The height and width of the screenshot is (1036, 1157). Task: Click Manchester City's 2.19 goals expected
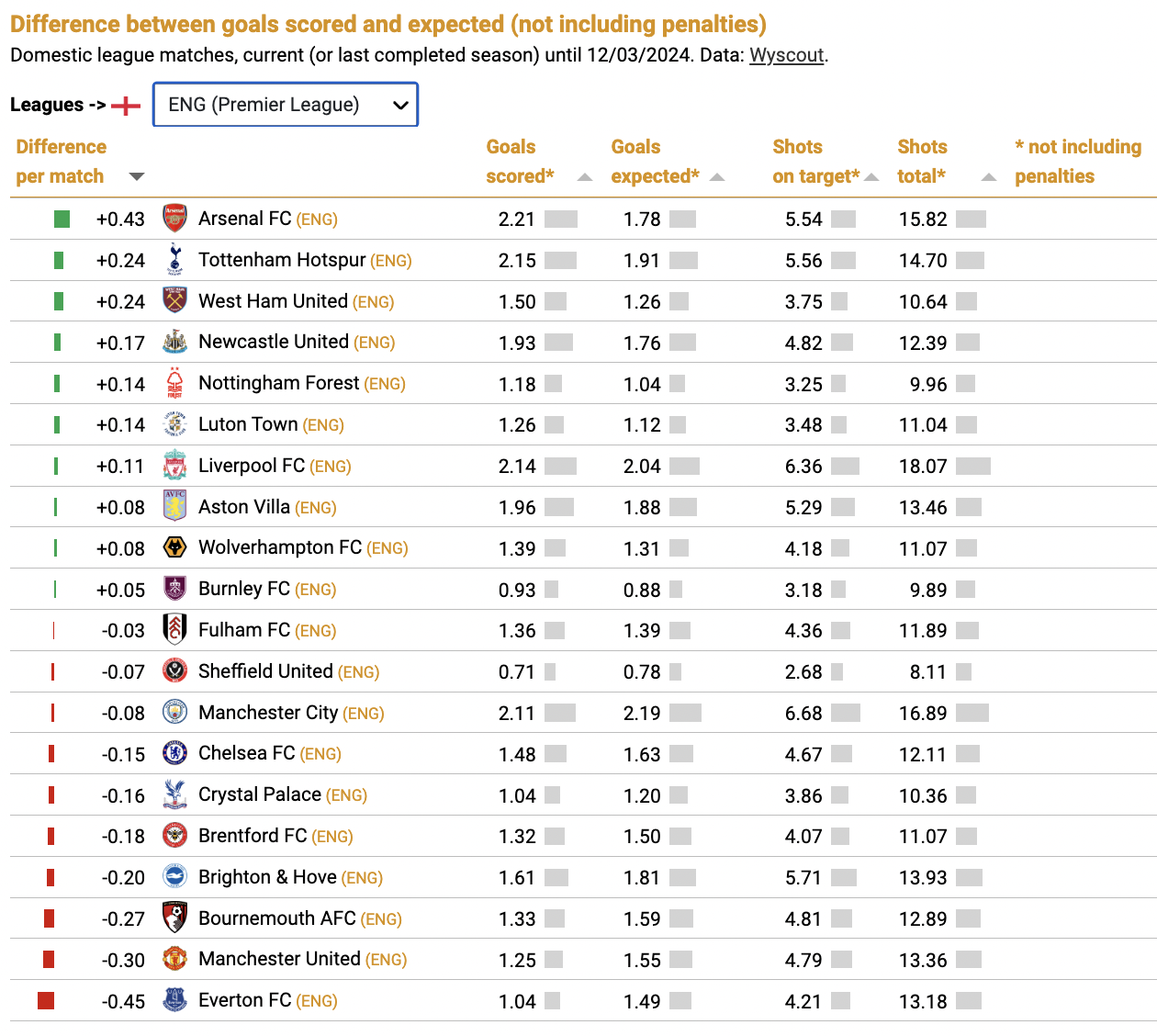642,714
